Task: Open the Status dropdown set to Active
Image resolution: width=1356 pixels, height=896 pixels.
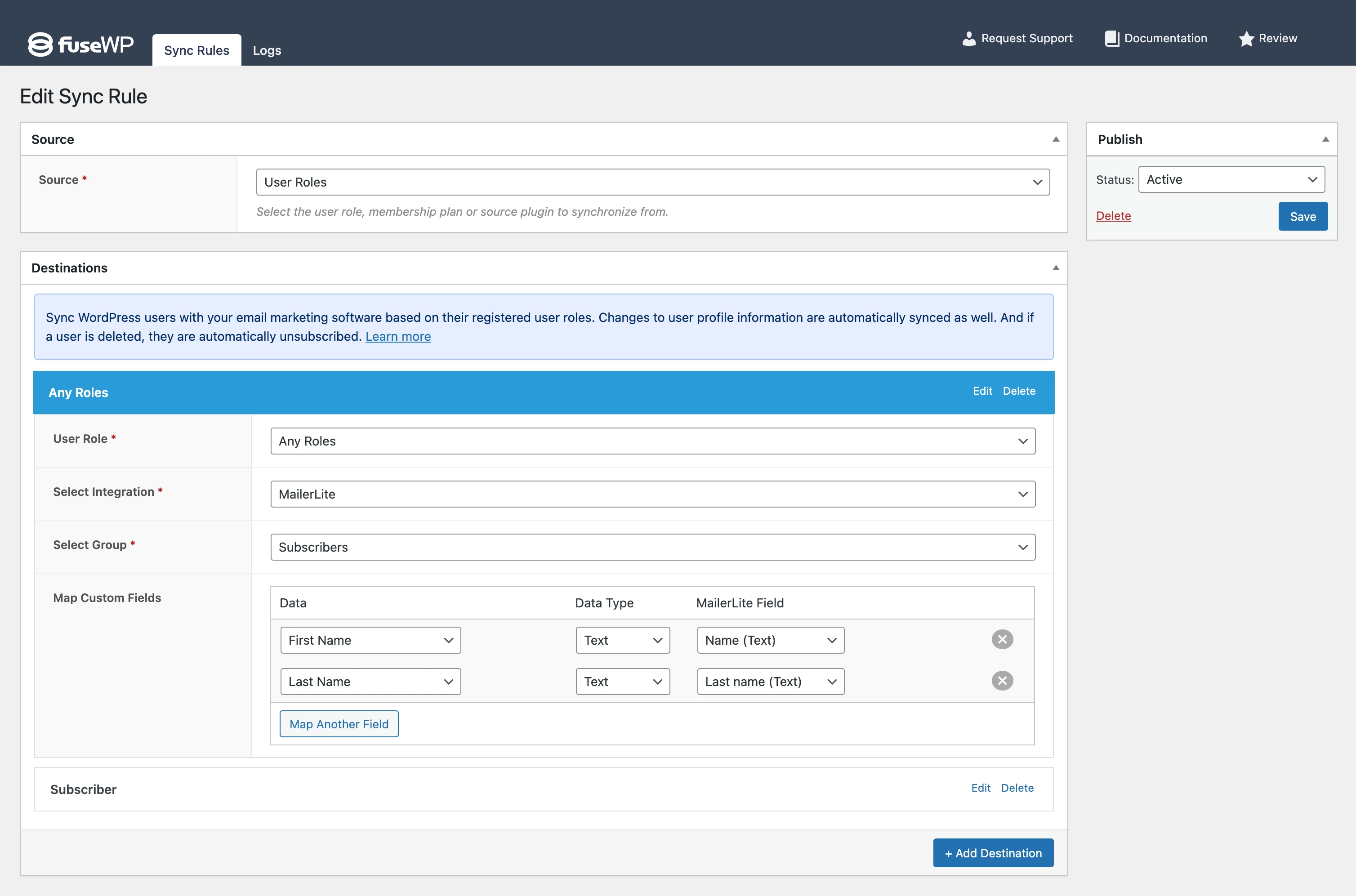Action: tap(1231, 179)
